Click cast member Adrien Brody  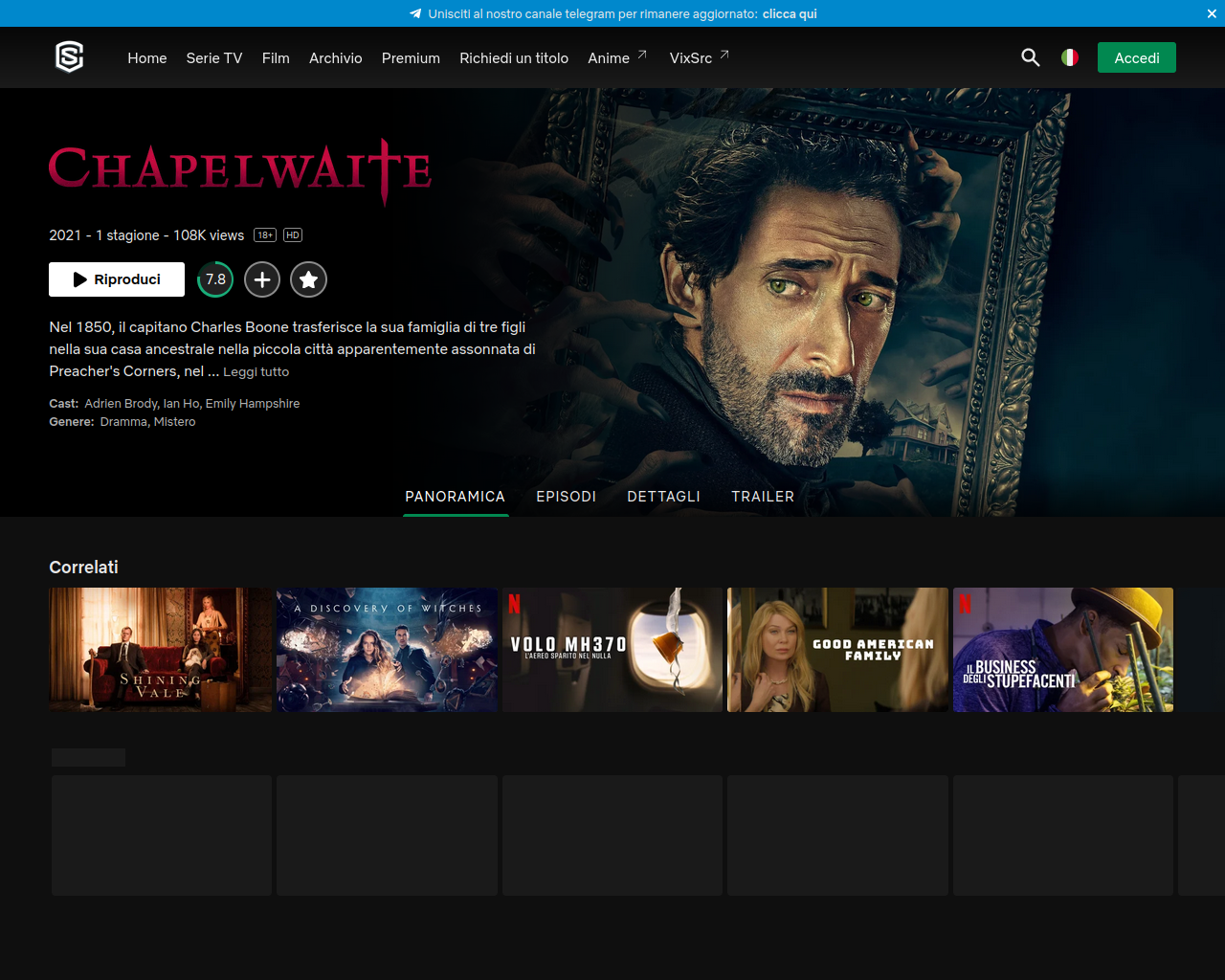pyautogui.click(x=122, y=404)
